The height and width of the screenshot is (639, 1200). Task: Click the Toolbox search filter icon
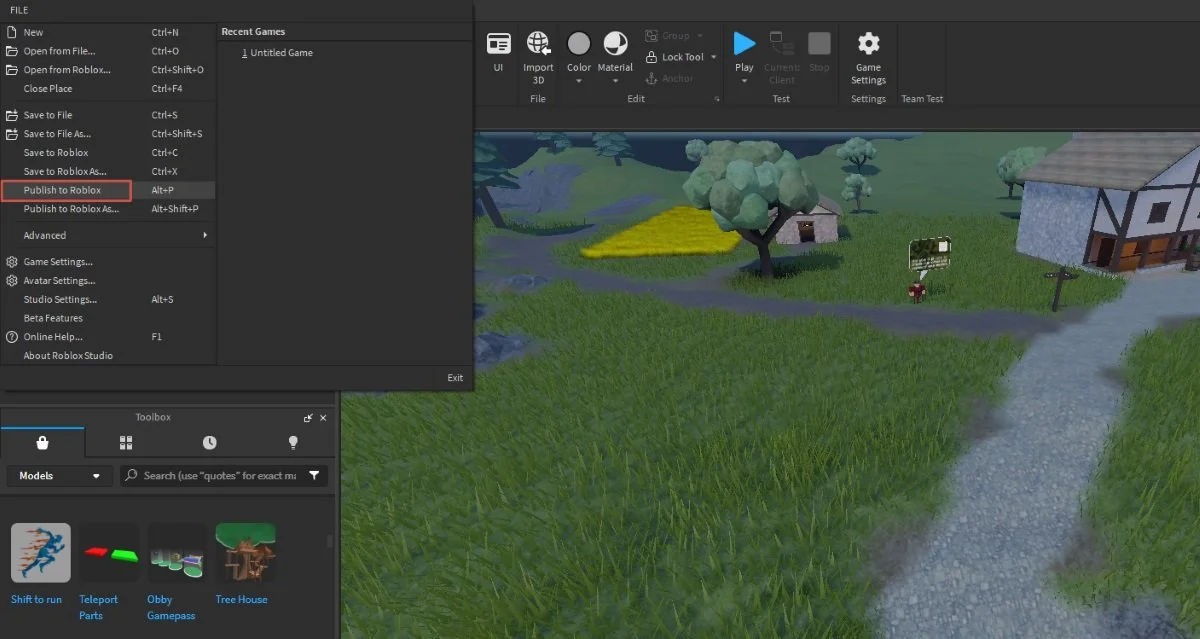tap(314, 476)
